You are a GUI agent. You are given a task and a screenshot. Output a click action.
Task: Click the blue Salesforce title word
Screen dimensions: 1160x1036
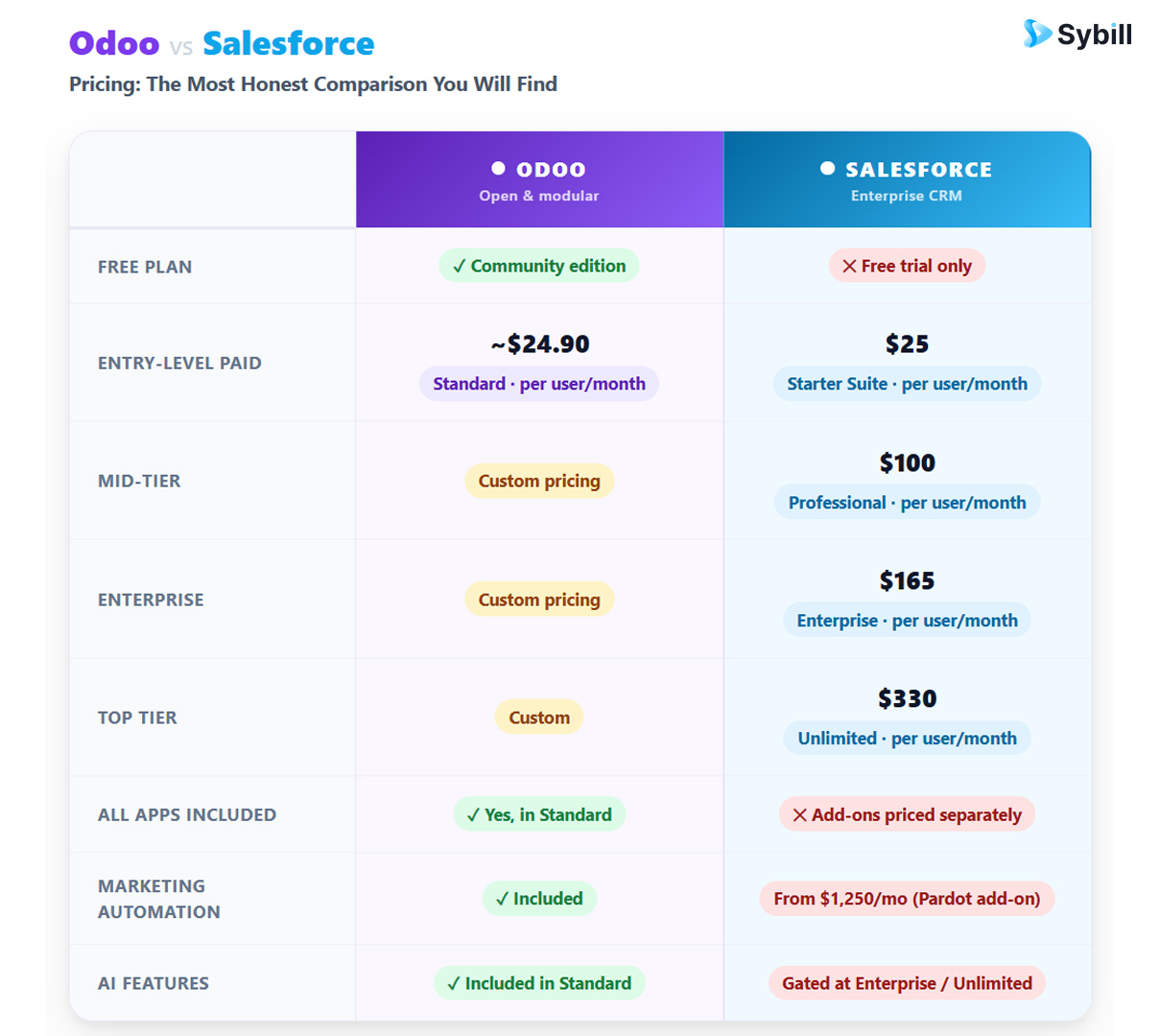pos(288,43)
